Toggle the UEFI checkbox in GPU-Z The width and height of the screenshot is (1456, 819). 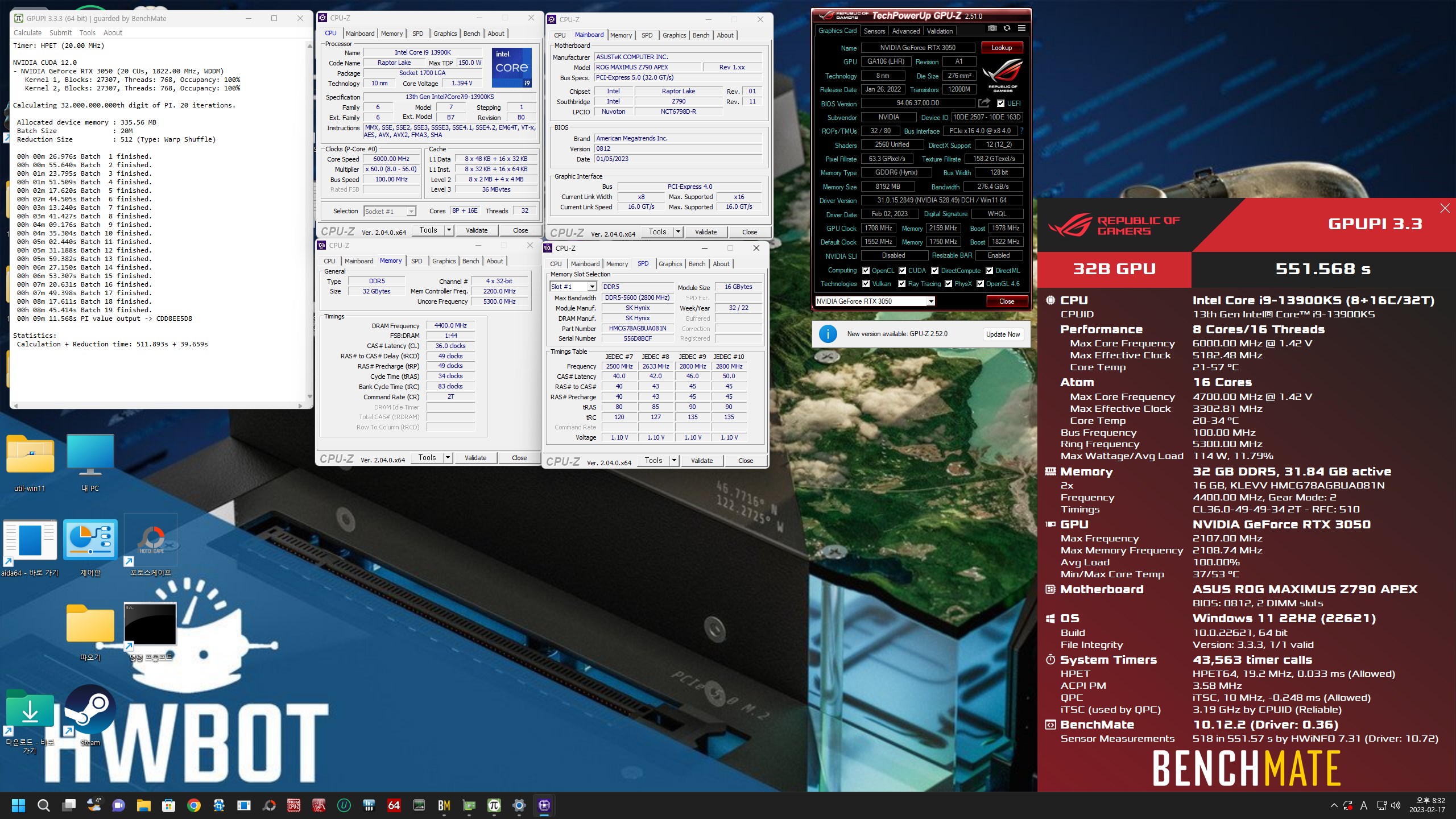[x=1000, y=104]
